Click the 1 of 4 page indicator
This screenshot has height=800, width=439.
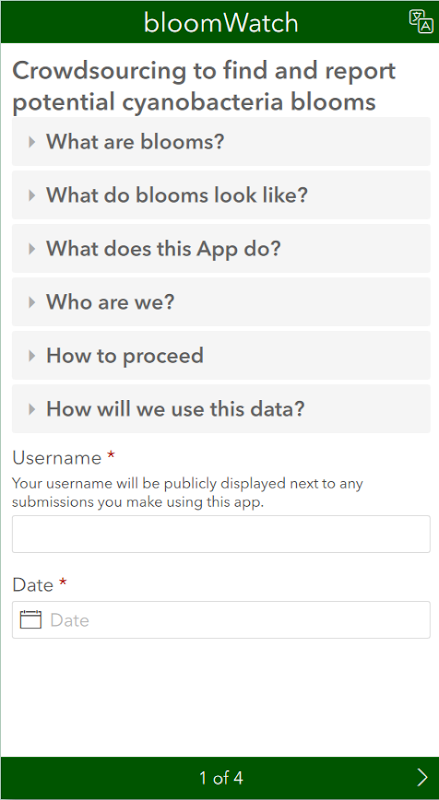(x=221, y=778)
